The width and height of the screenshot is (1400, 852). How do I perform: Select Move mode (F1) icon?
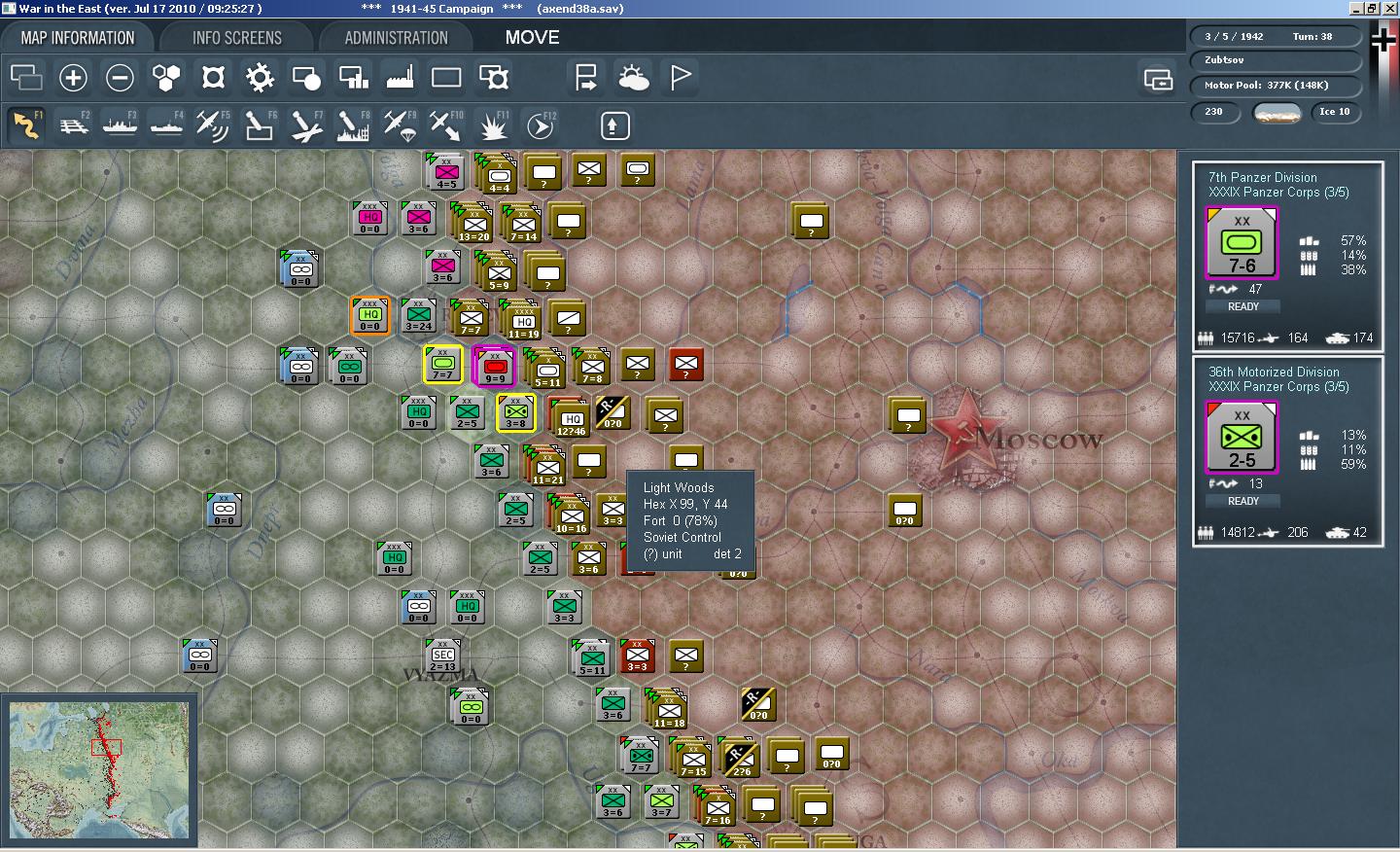click(26, 125)
